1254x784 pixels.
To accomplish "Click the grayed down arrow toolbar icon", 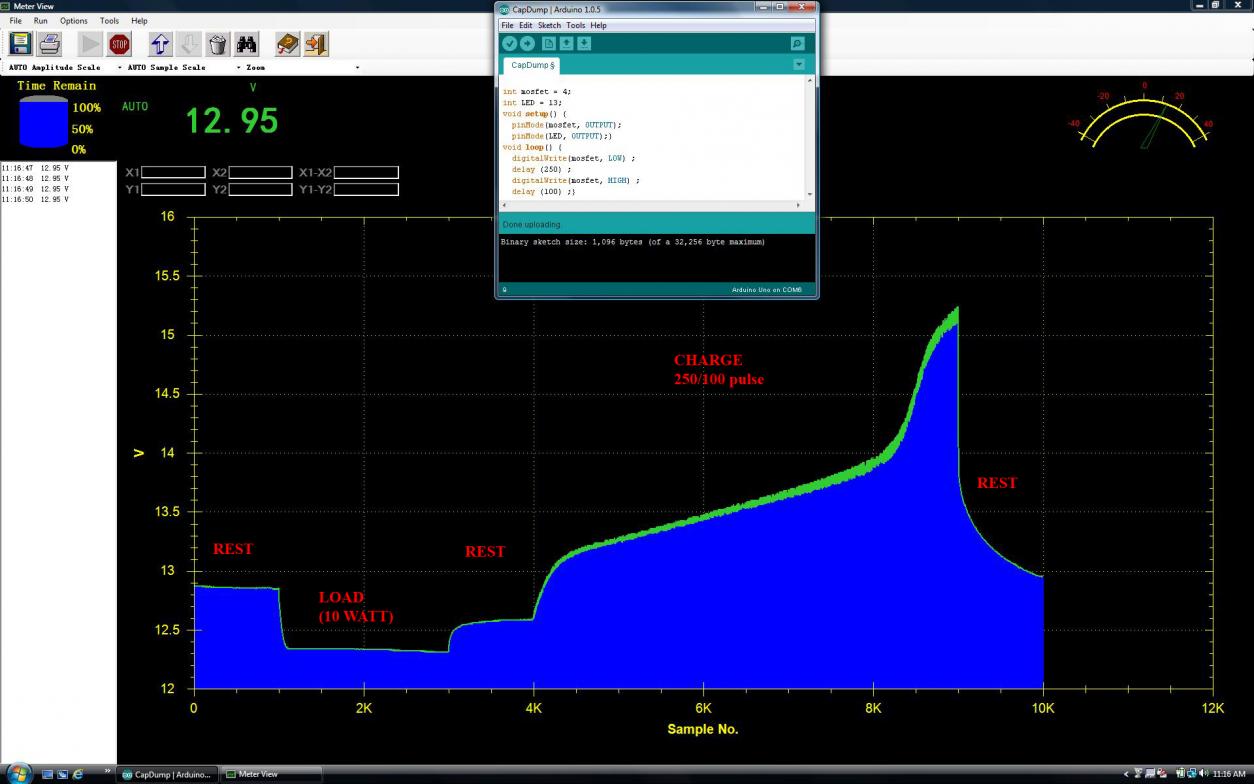I will [189, 44].
